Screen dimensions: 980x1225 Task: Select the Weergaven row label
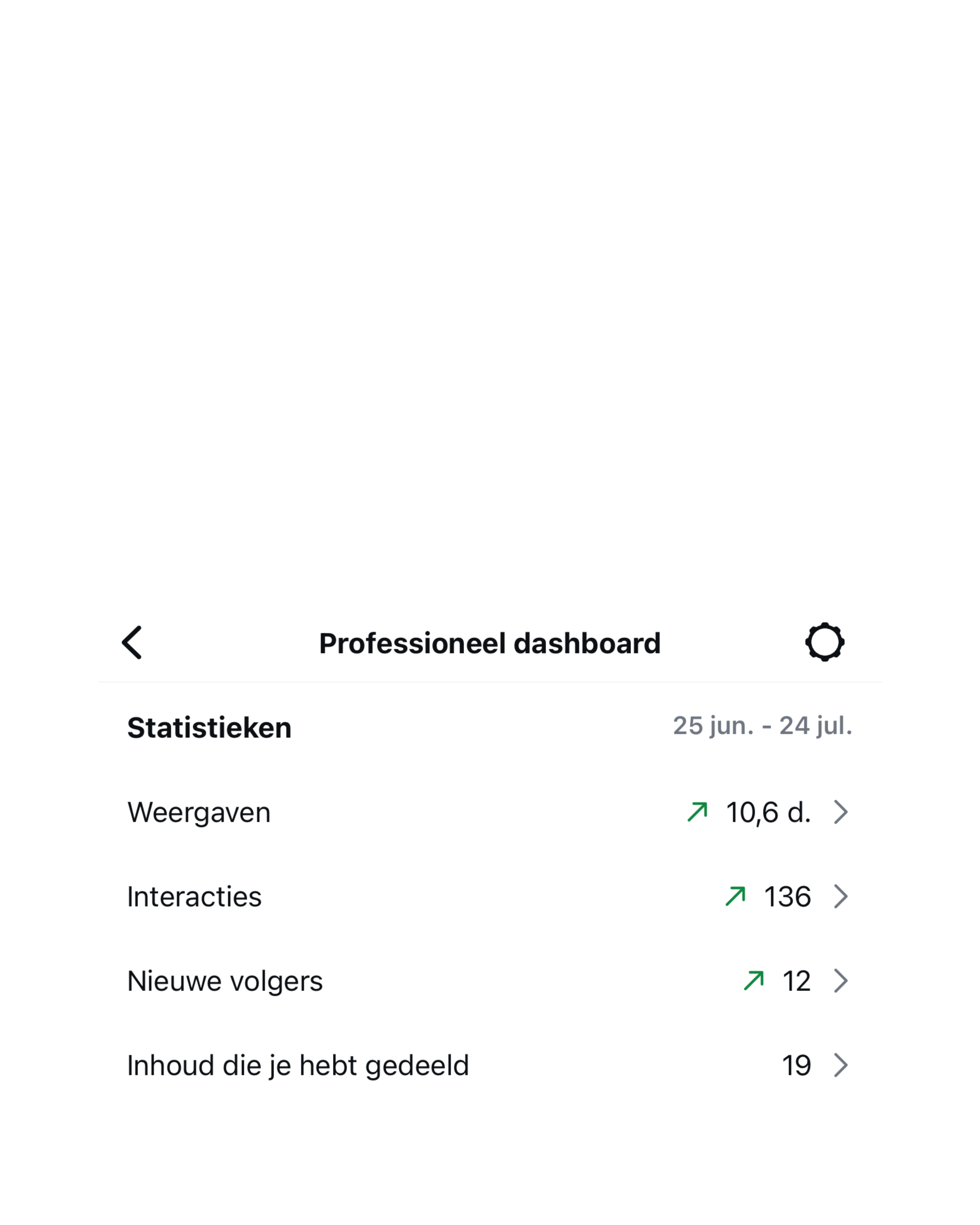(199, 812)
